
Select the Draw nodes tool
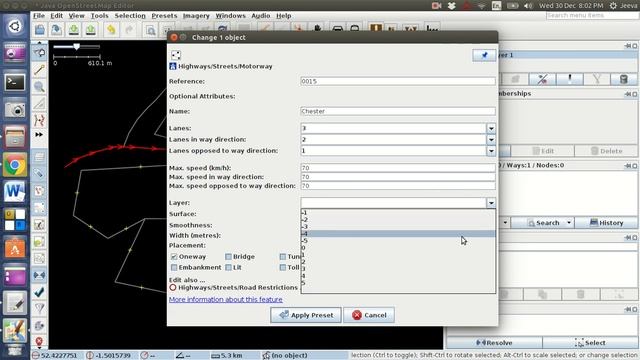tap(39, 69)
